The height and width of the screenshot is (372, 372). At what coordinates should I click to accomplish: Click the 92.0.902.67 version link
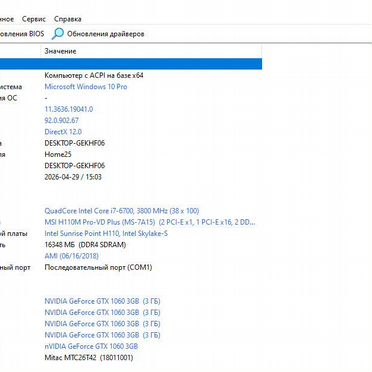coord(62,120)
